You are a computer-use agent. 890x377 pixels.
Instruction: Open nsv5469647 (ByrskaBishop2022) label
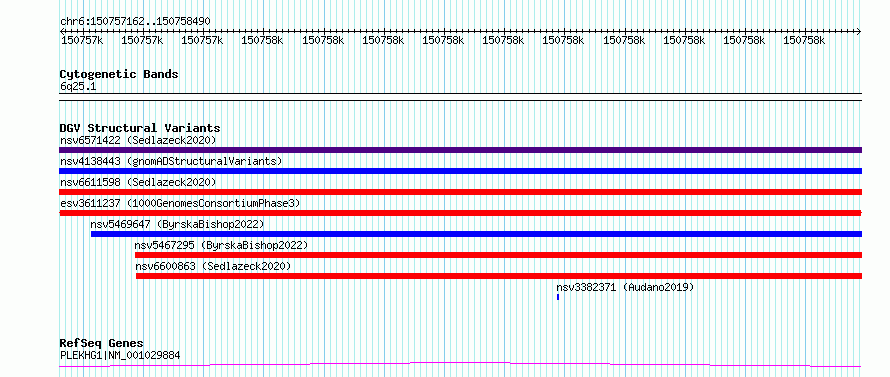click(177, 224)
